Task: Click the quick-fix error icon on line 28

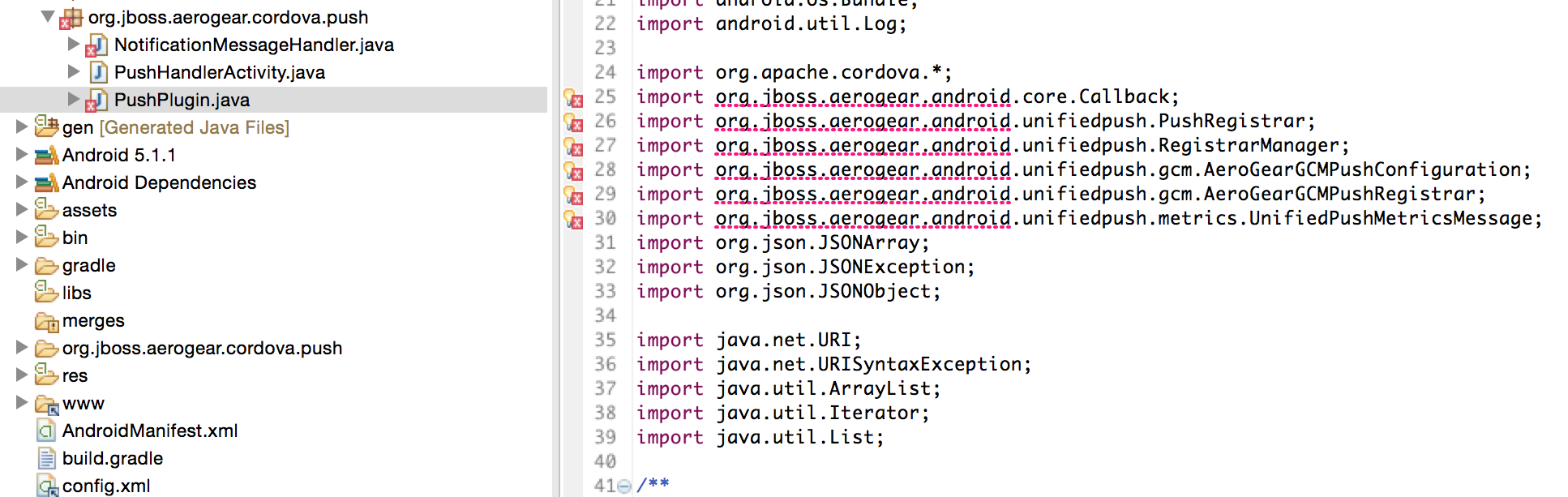Action: [x=574, y=172]
